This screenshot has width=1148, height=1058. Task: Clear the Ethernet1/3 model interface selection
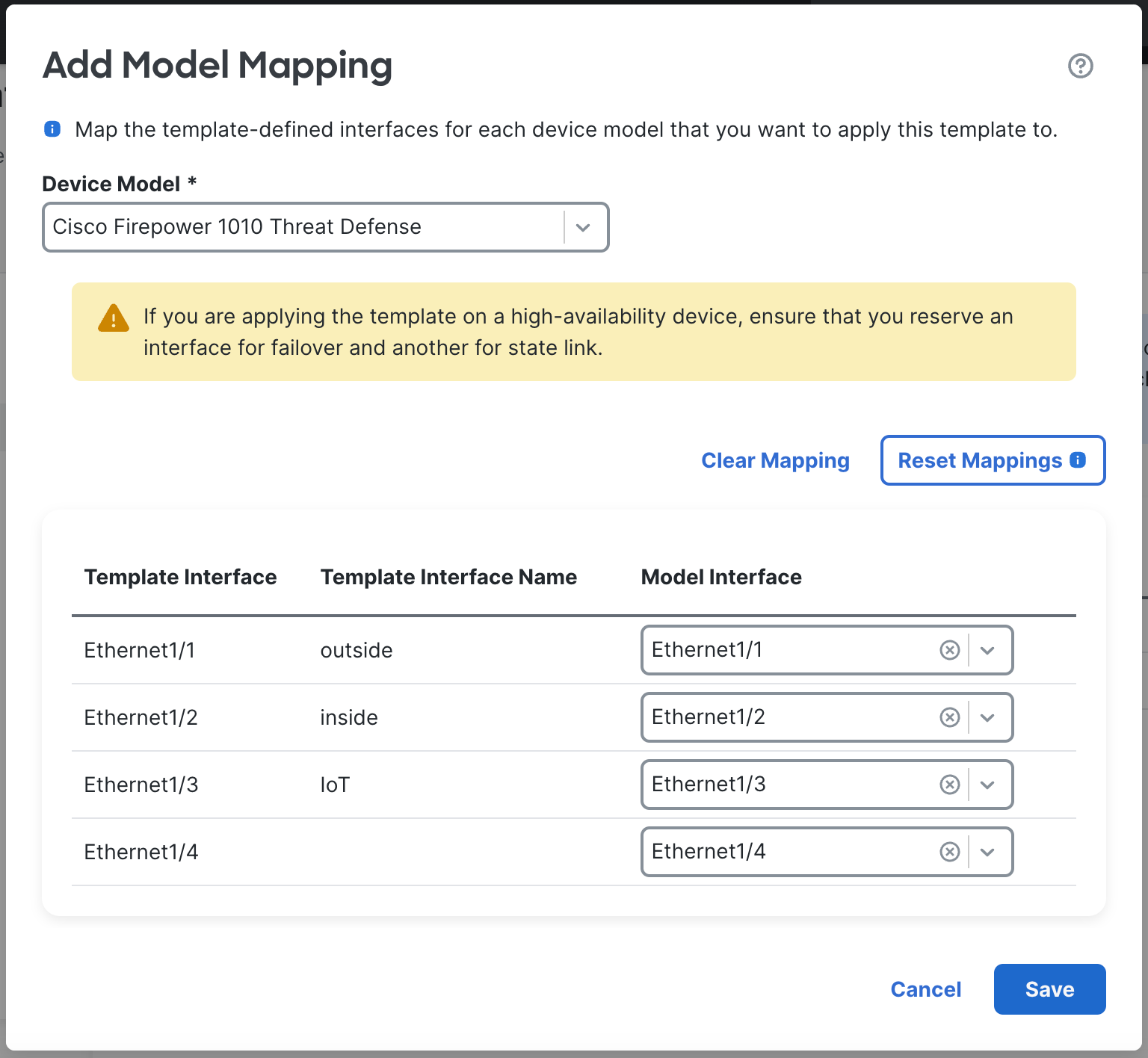[949, 785]
